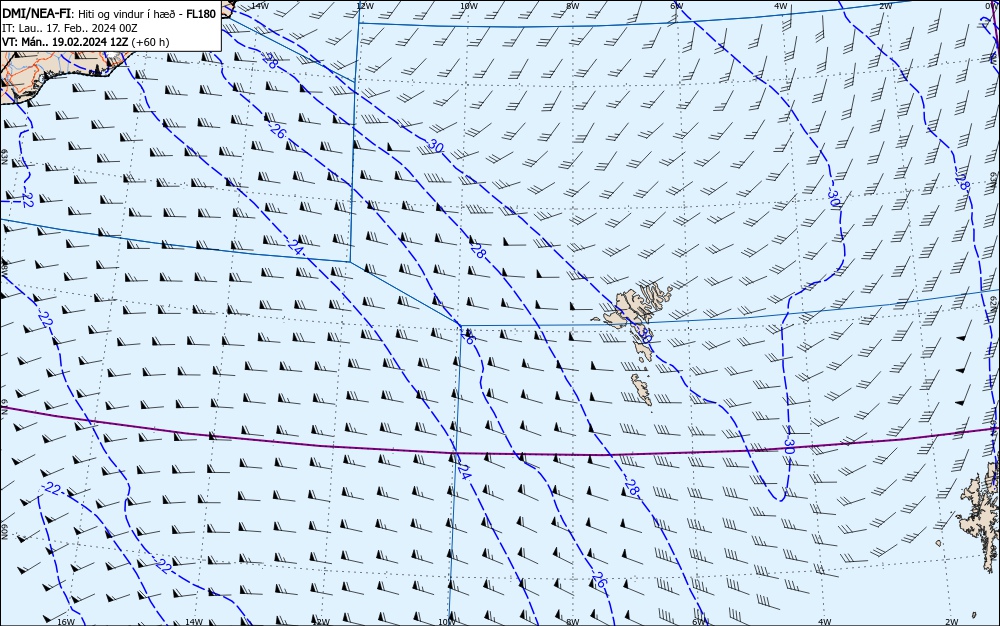
Task: Click the '10W' longitude label on bottom edge
Action: click(x=447, y=622)
